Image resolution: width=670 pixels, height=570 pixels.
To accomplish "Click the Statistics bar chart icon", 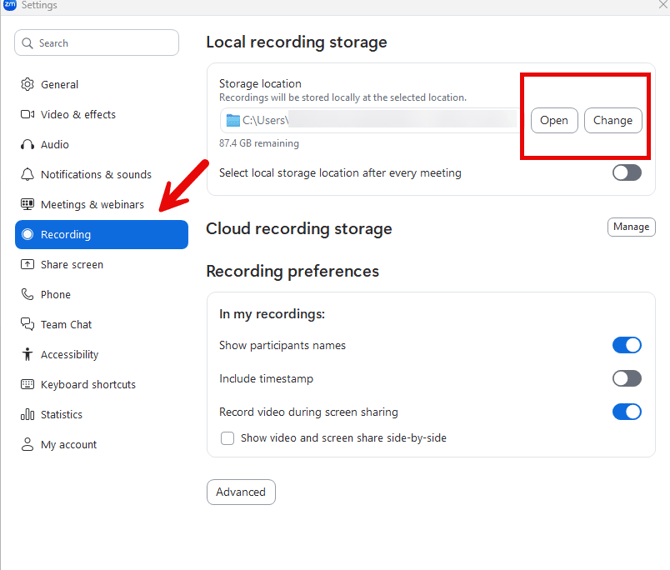I will 28,415.
